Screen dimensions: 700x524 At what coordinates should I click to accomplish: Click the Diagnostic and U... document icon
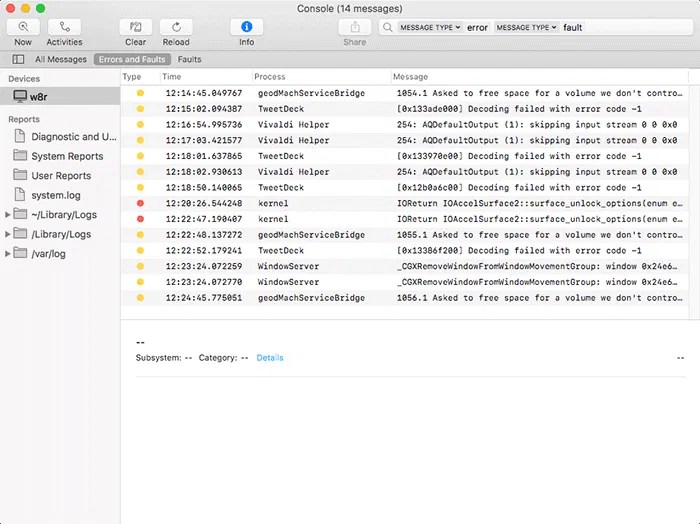(20, 136)
